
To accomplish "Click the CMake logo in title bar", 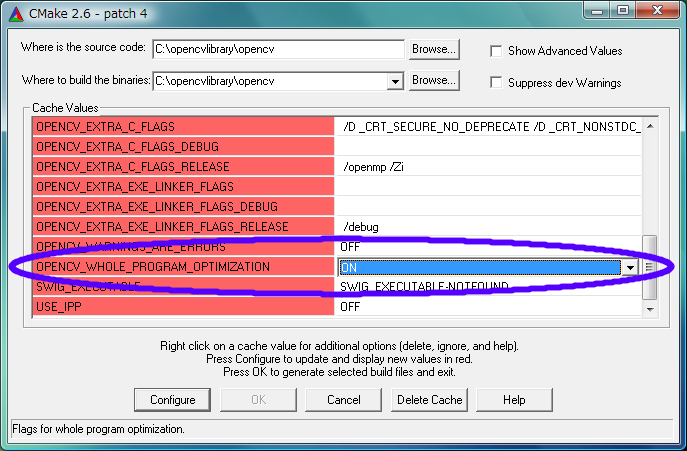I will (x=14, y=11).
